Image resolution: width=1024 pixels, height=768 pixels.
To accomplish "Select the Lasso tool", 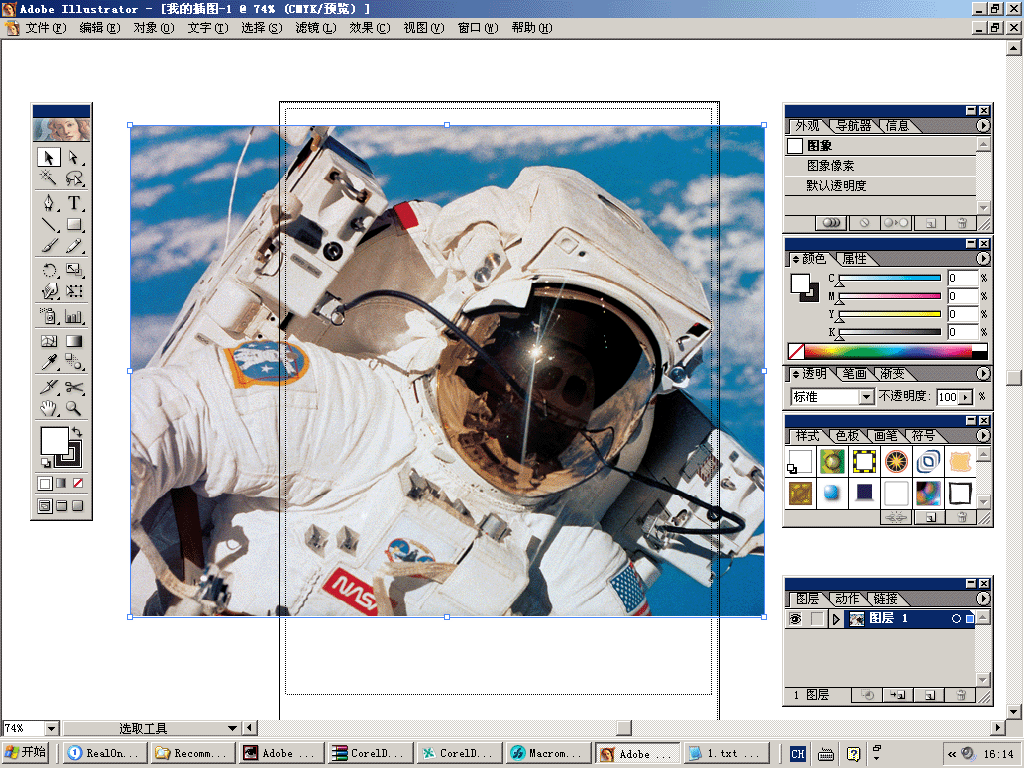I will 74,178.
